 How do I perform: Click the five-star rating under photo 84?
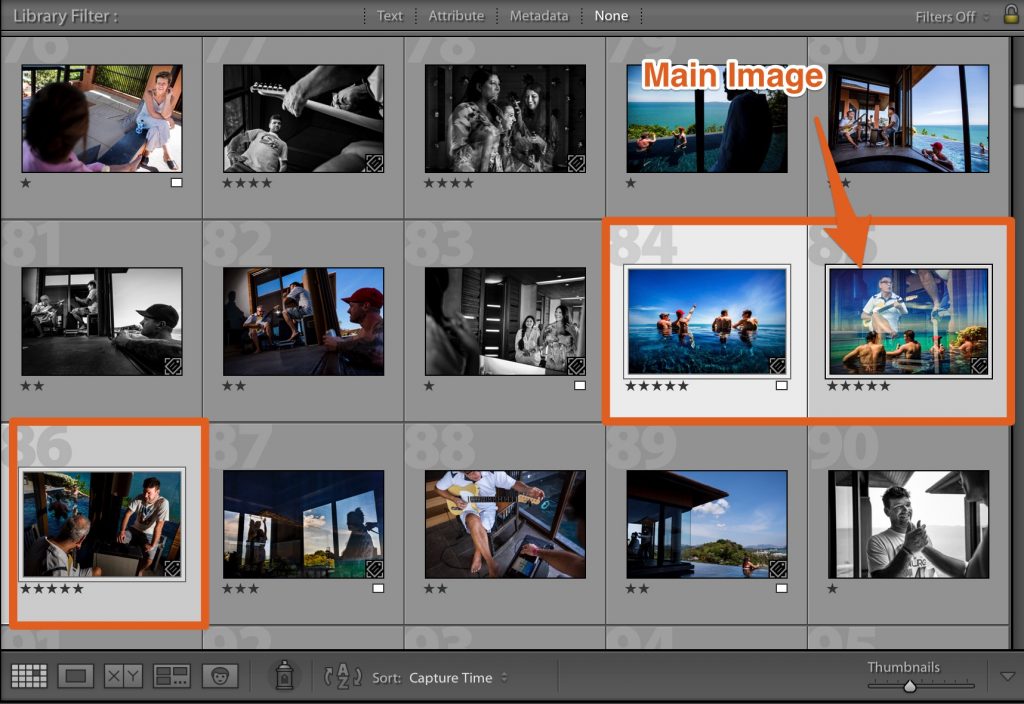(657, 385)
